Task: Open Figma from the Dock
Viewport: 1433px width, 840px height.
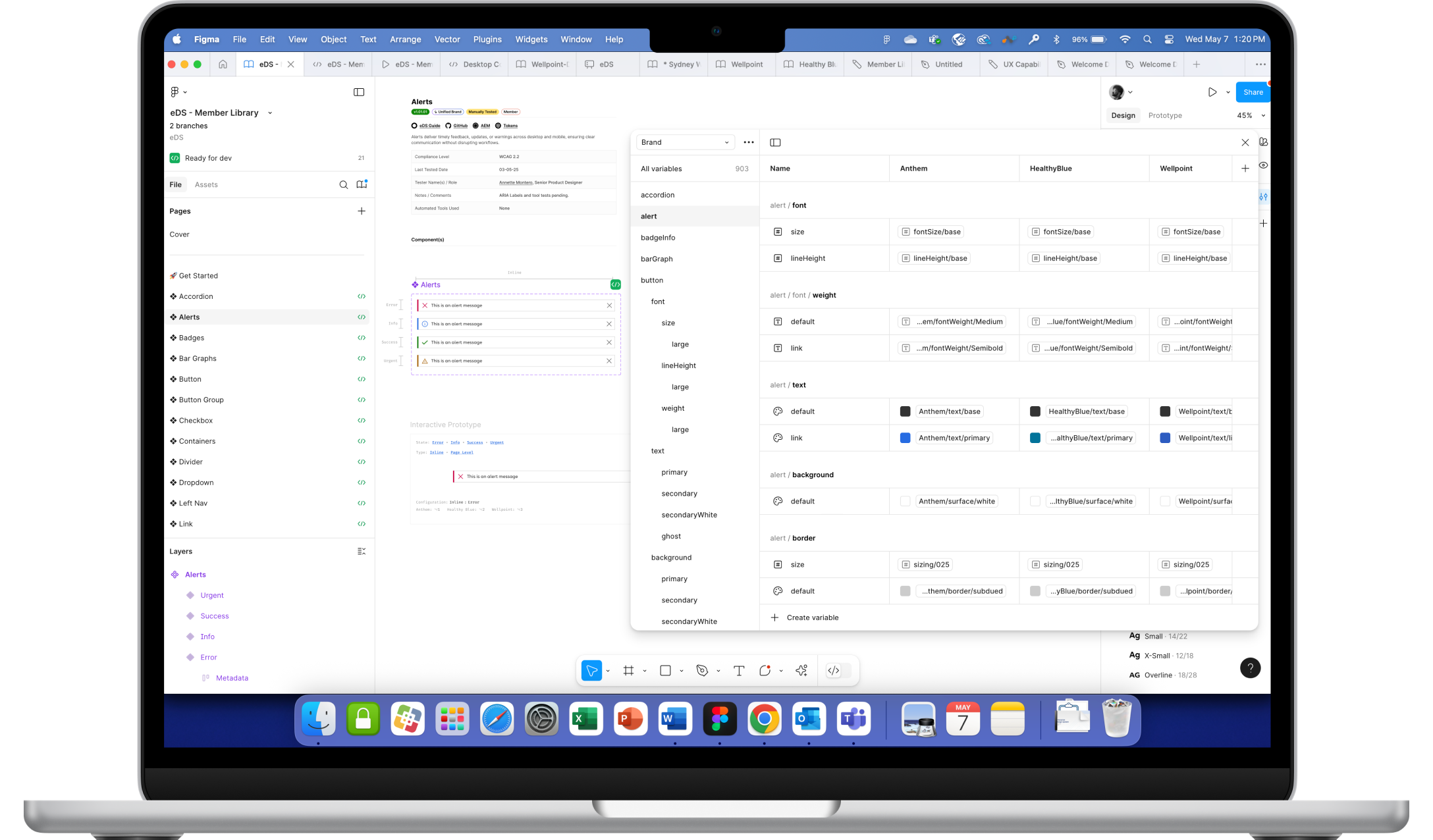Action: click(x=720, y=719)
